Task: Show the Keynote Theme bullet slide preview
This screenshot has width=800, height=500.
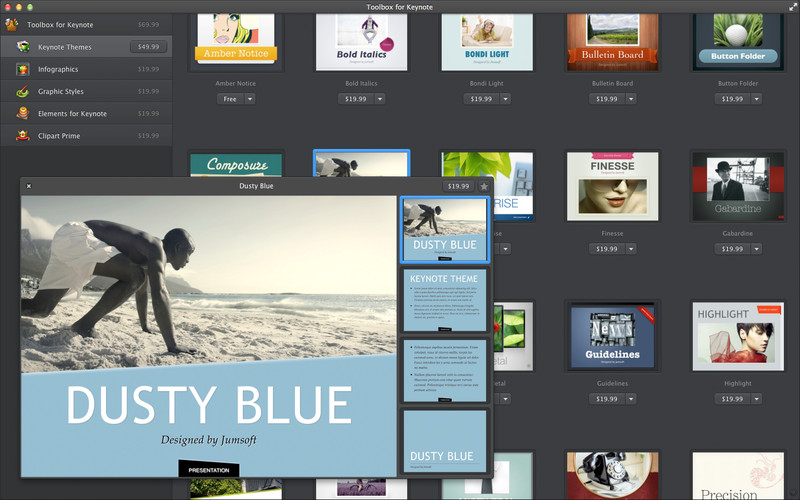Action: (444, 300)
